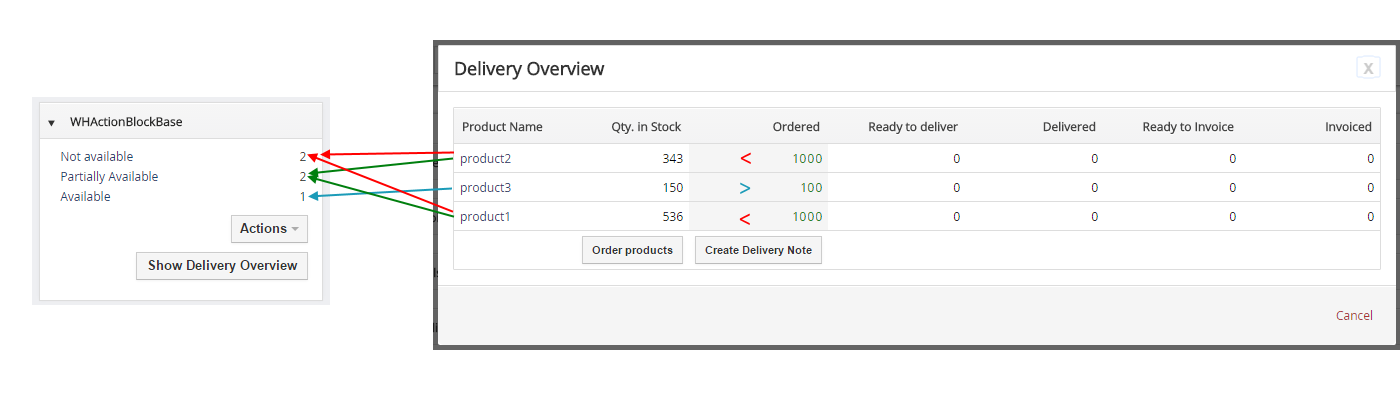Click the Available count of 1
The image size is (1400, 400).
coord(302,197)
